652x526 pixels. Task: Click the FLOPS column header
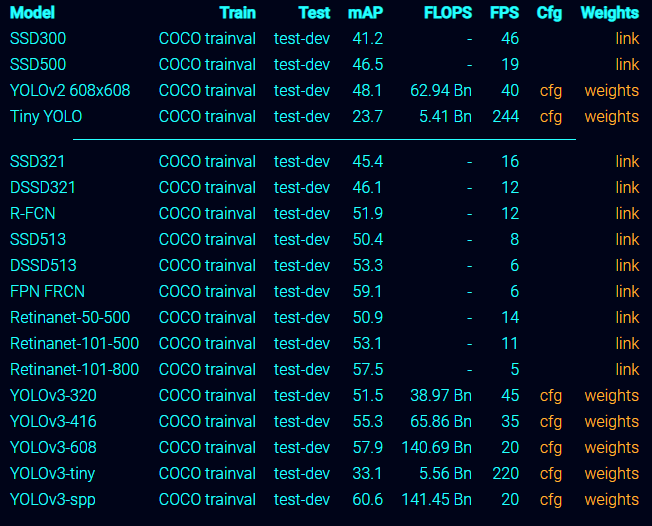click(x=448, y=12)
